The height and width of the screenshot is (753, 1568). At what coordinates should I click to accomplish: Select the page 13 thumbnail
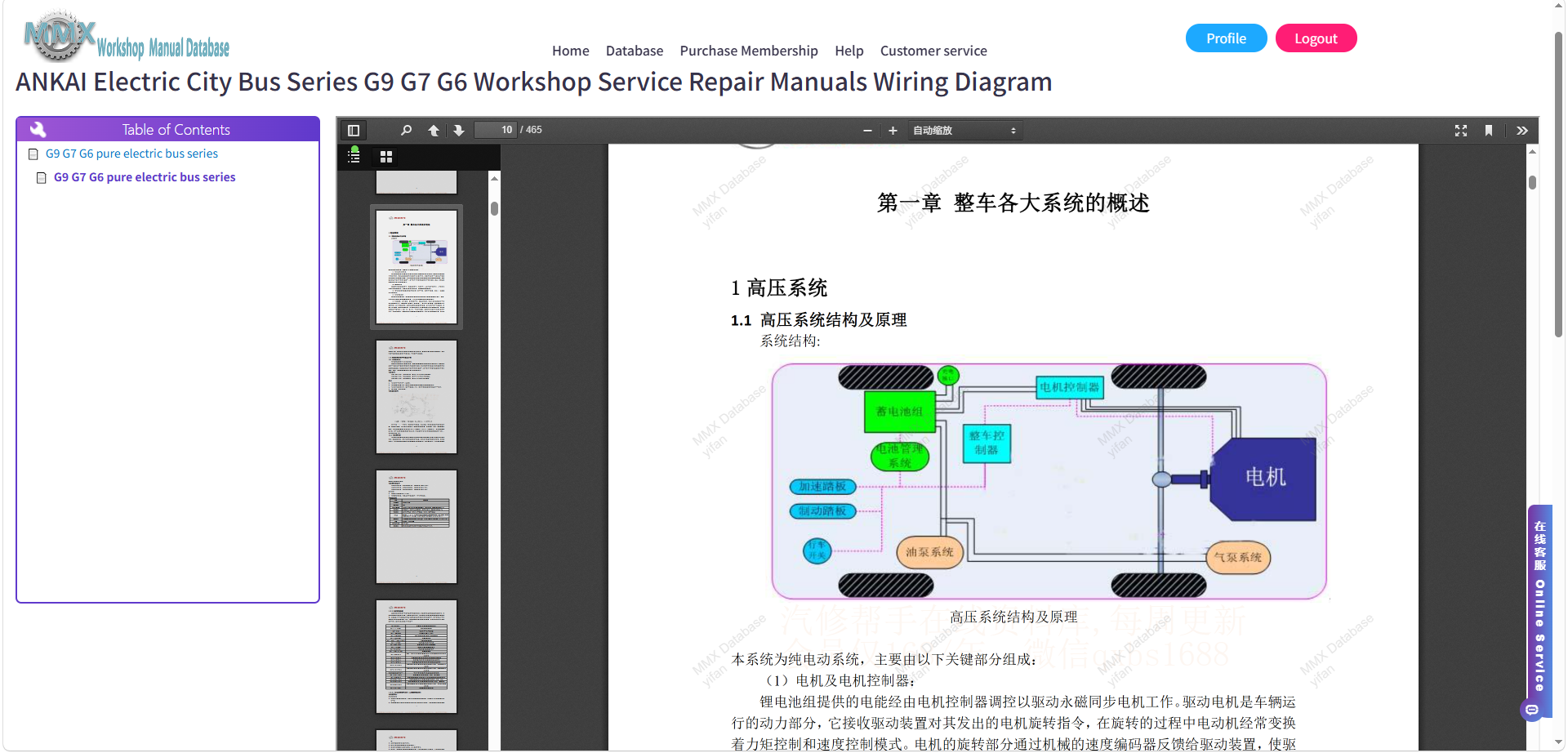[416, 657]
